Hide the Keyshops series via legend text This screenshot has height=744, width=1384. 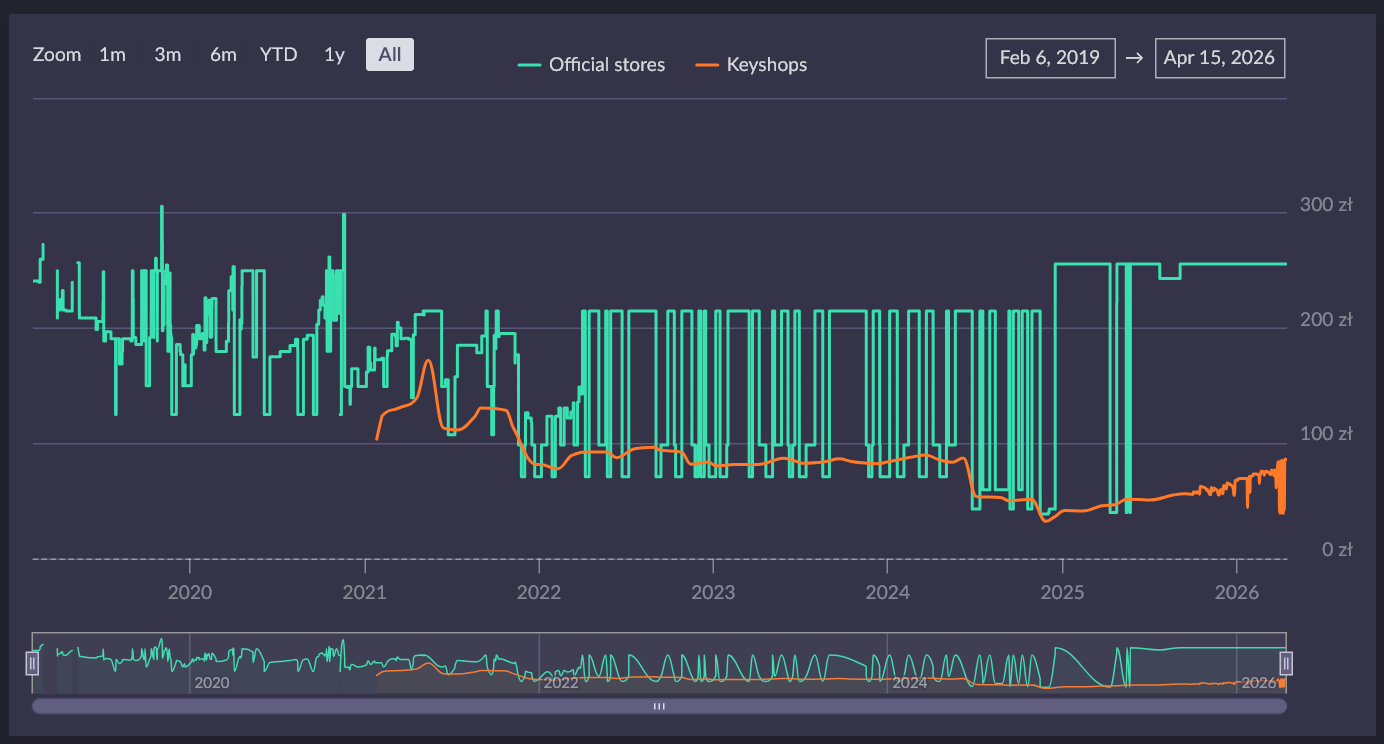766,65
